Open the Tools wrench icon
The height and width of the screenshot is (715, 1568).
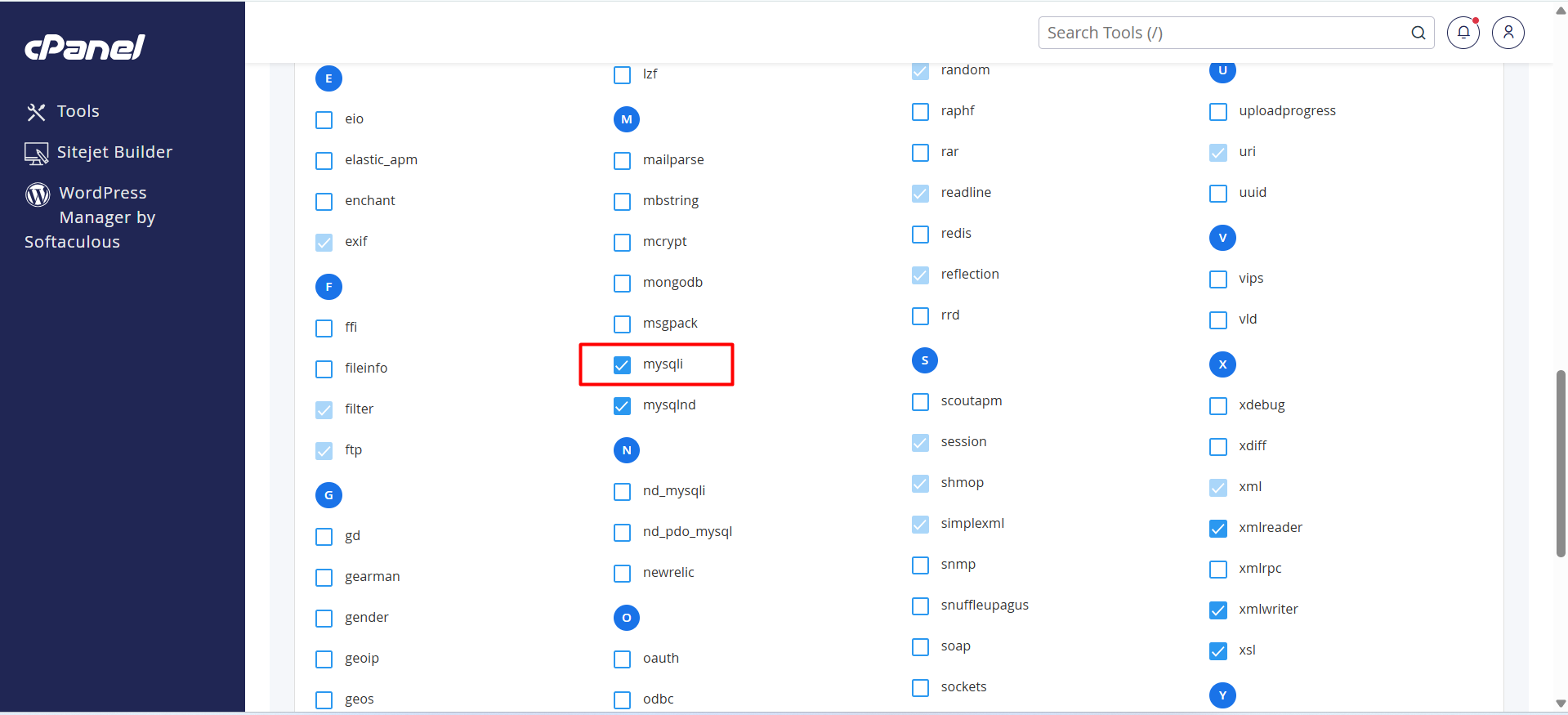pos(36,112)
